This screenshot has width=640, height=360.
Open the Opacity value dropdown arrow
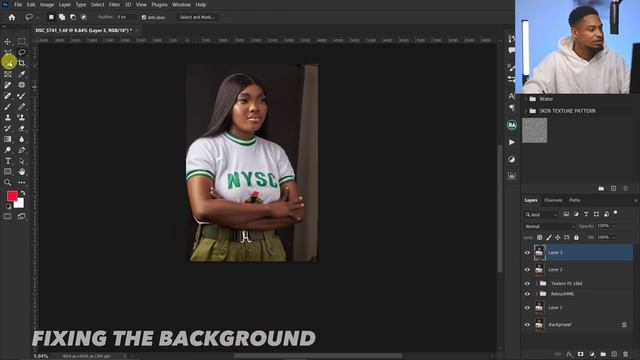tap(614, 226)
